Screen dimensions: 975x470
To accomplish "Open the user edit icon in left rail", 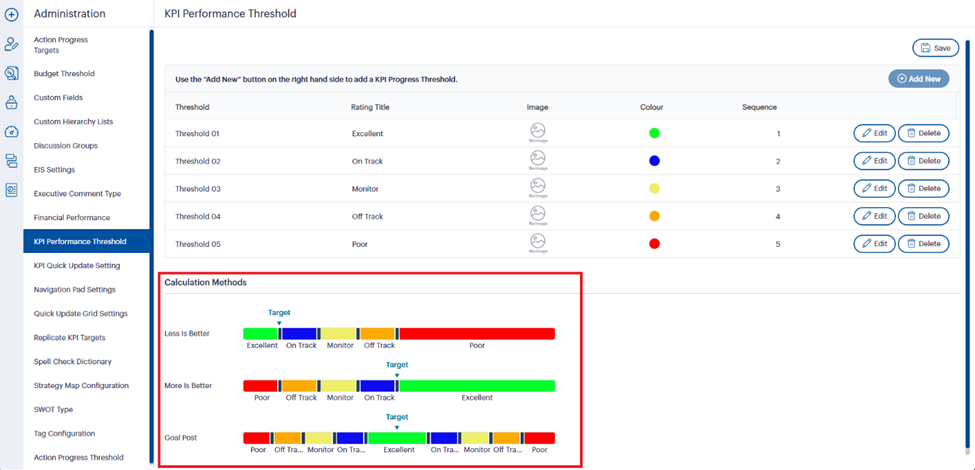I will pyautogui.click(x=11, y=44).
